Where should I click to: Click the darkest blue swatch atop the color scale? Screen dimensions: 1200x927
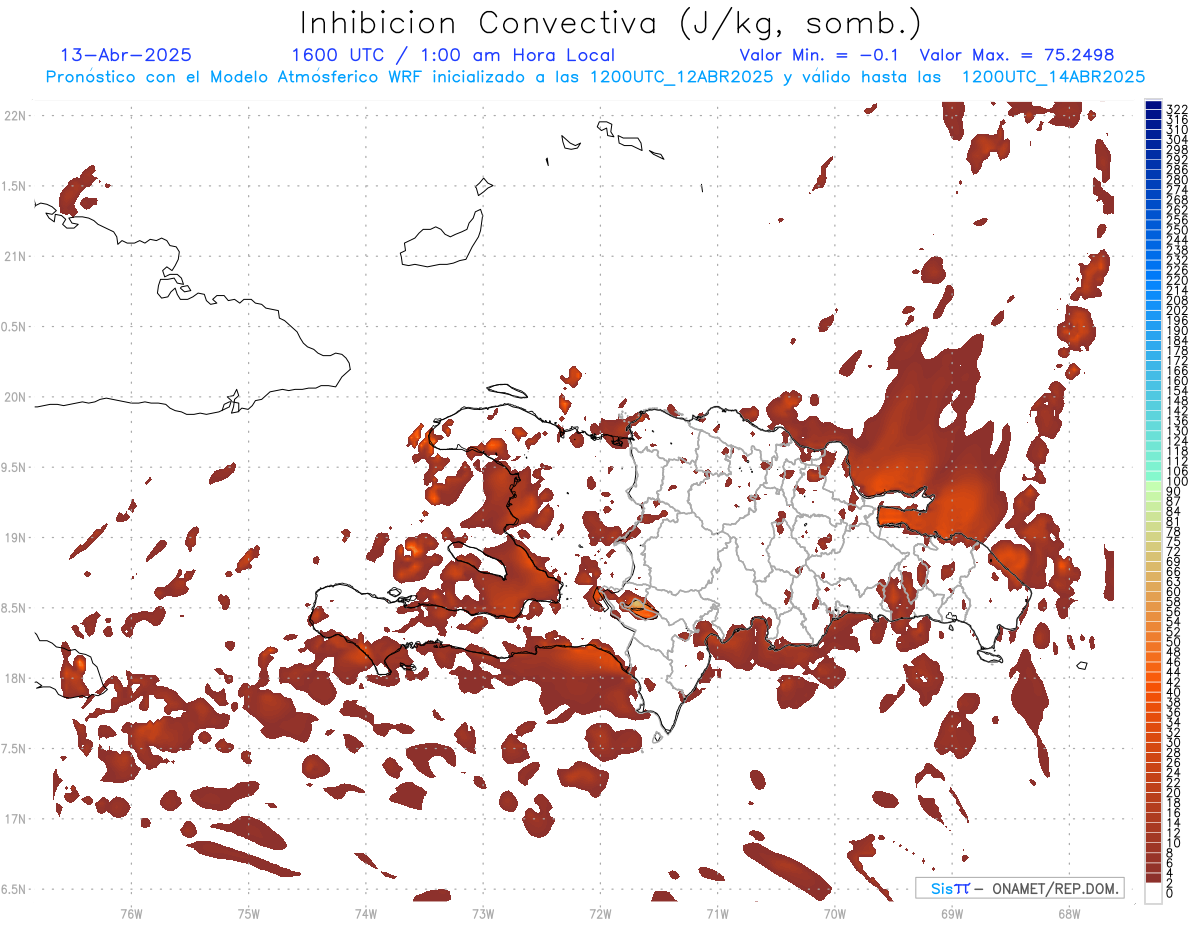pyautogui.click(x=1153, y=106)
